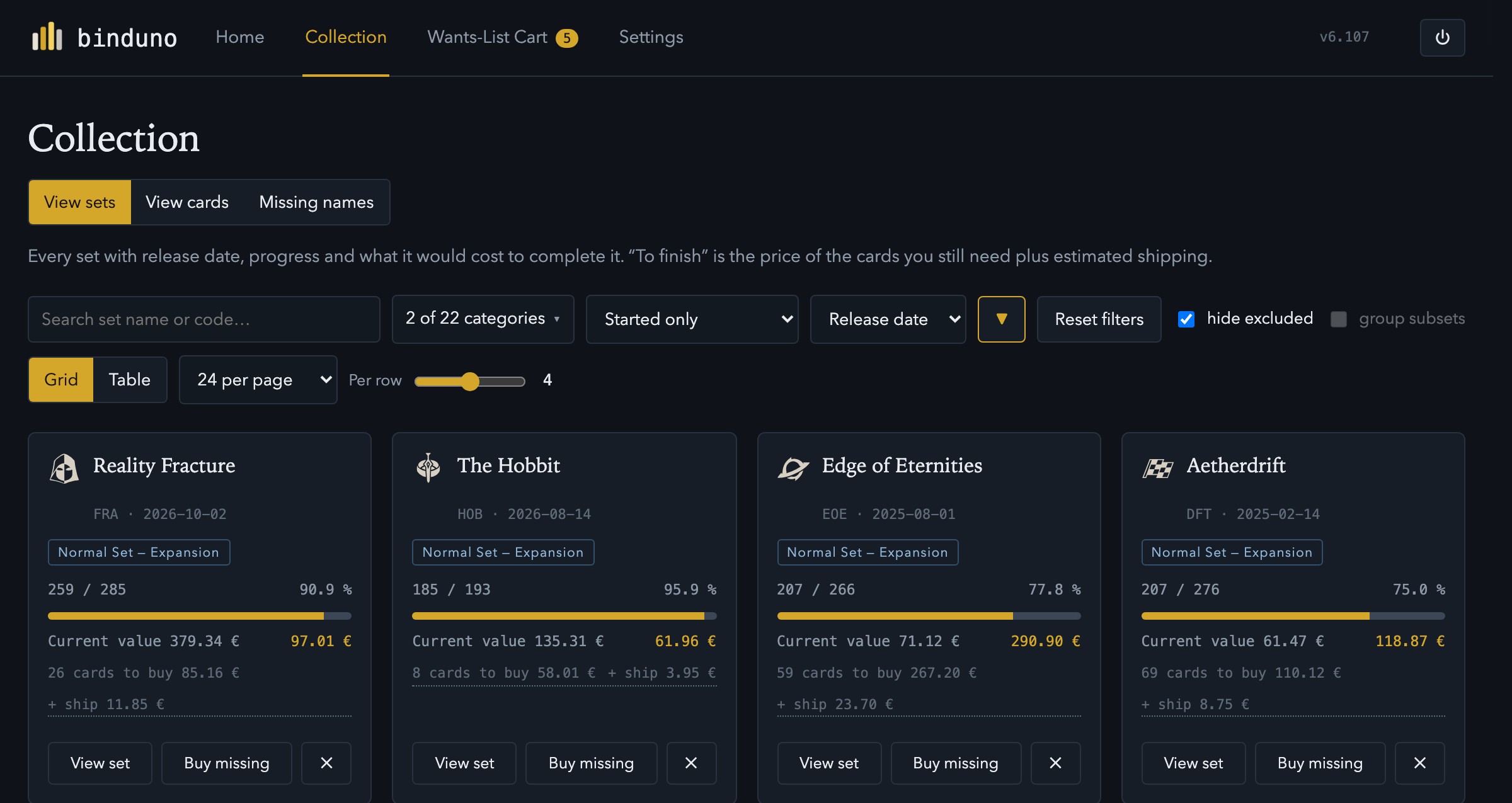
Task: Exclude Aetherdrift with X button
Action: (x=1419, y=763)
